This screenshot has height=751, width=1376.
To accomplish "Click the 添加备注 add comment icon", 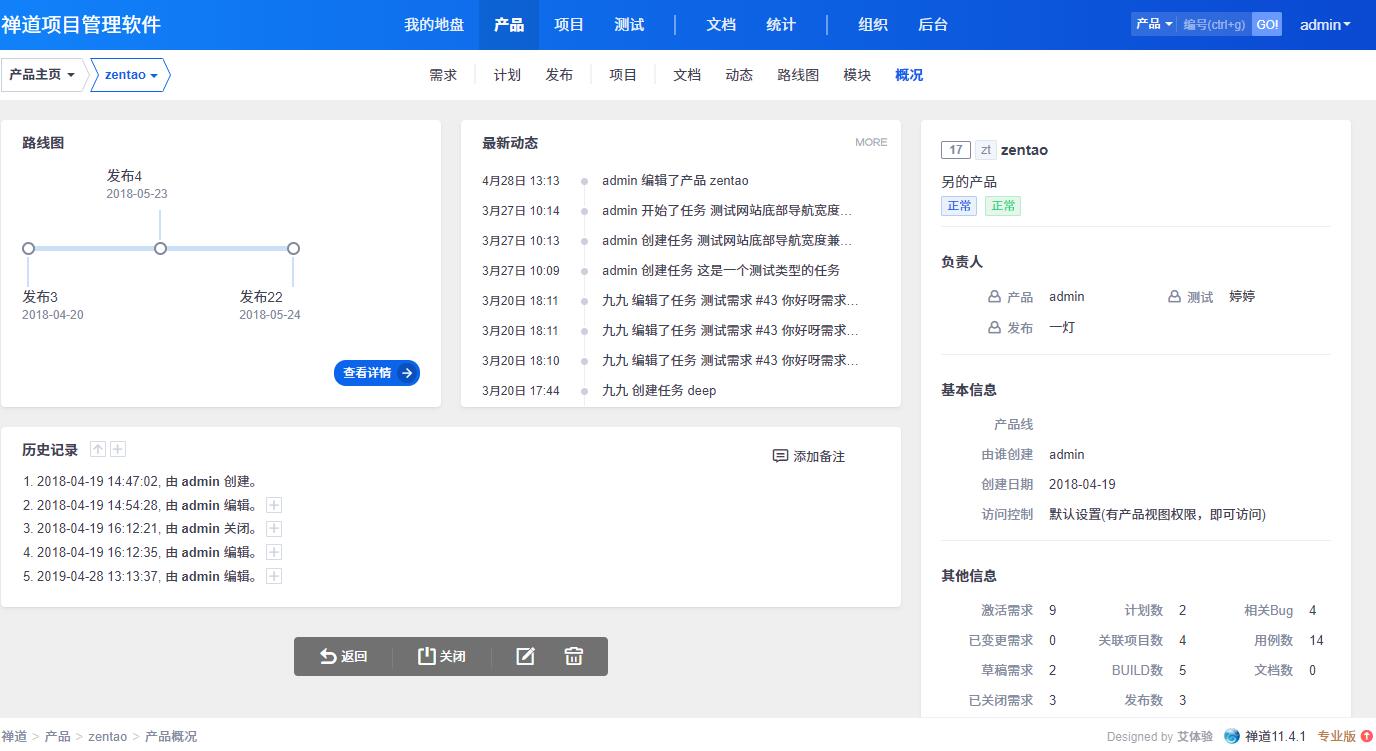I will (x=780, y=456).
